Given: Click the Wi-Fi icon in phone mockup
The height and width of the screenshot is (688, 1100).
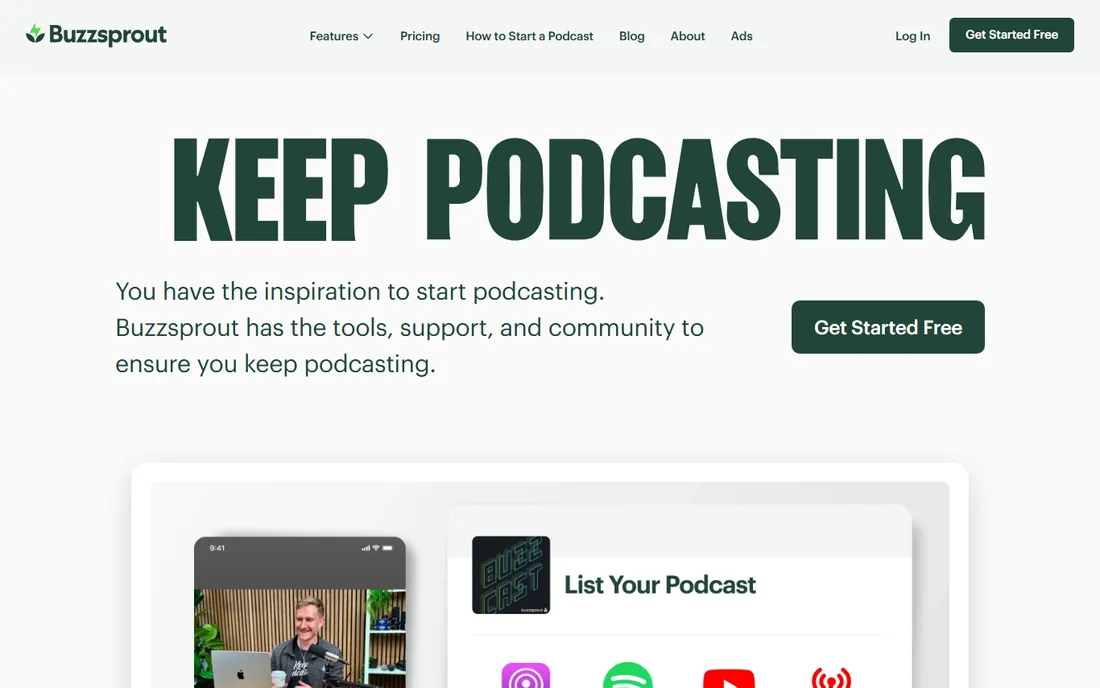Looking at the screenshot, I should click(x=376, y=548).
